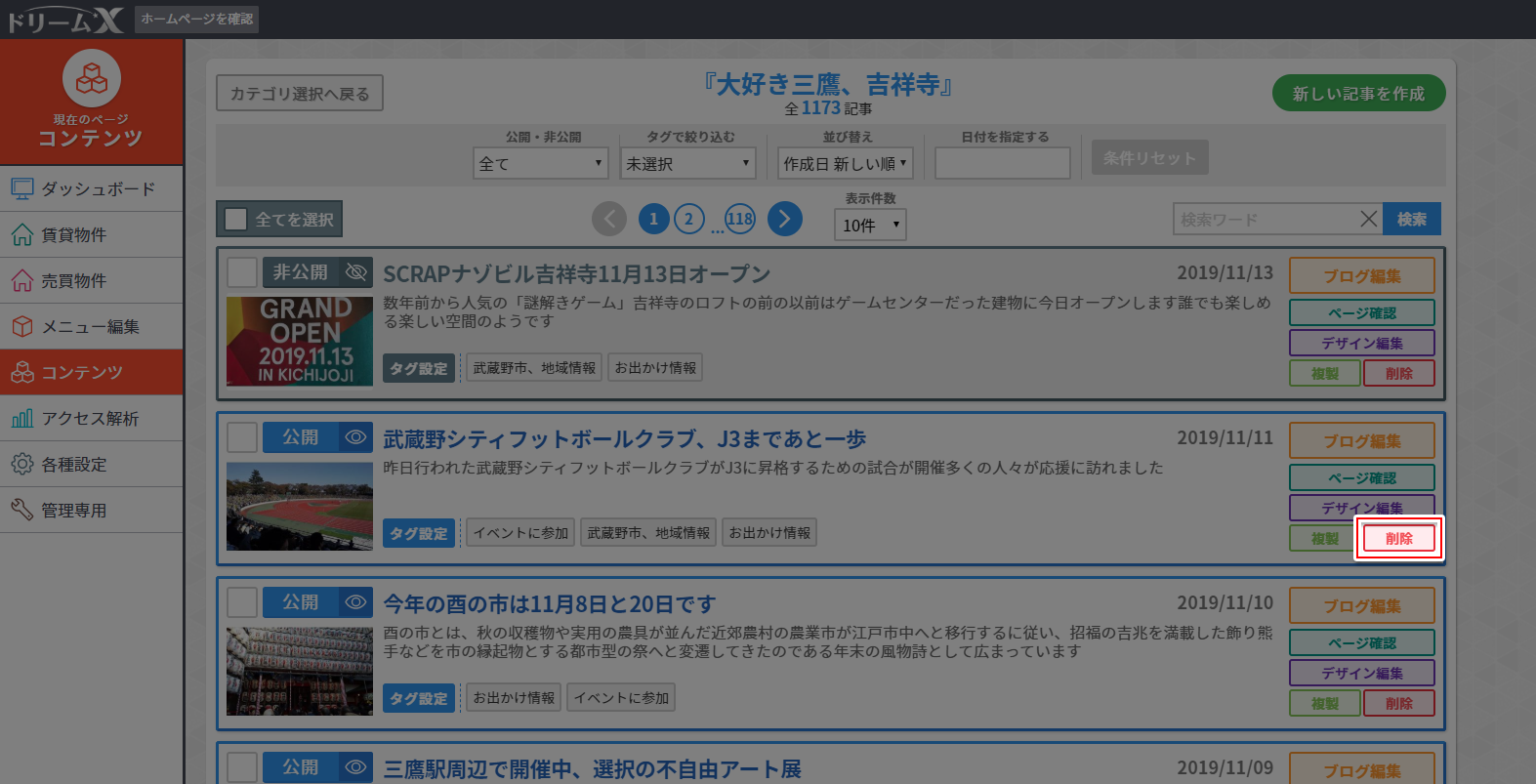1536x784 pixels.
Task: Clear the search word with X icon
Action: (x=1369, y=219)
